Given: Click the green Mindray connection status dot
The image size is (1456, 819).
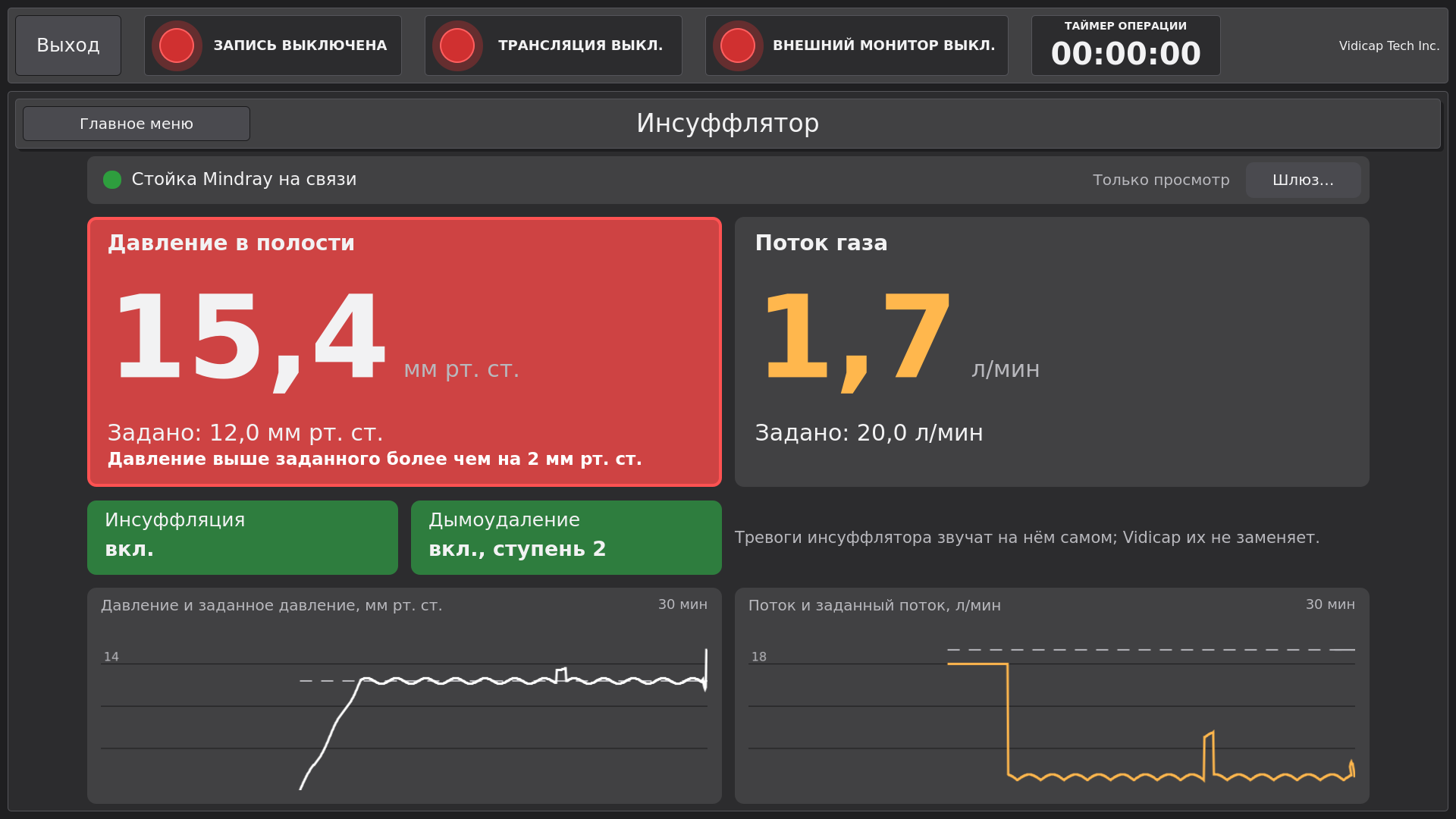Looking at the screenshot, I should click(x=112, y=180).
